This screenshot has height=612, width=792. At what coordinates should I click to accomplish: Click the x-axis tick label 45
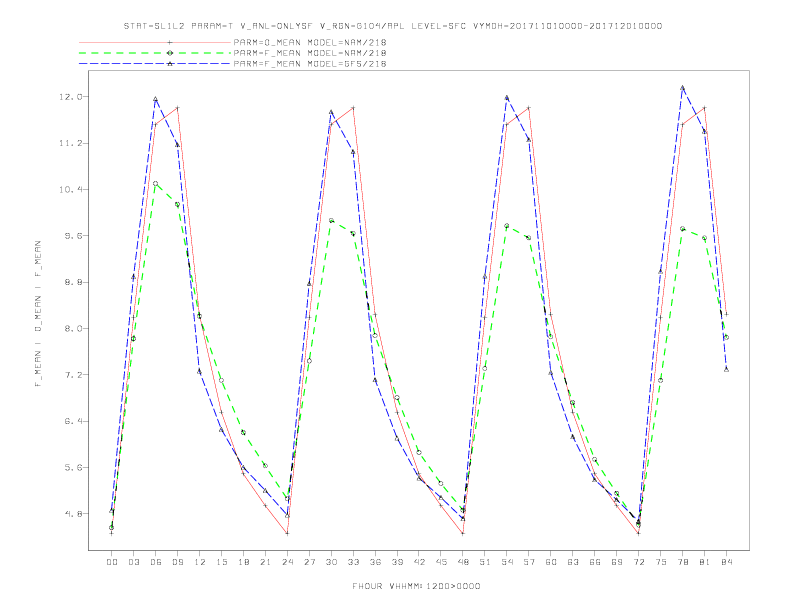tap(441, 562)
